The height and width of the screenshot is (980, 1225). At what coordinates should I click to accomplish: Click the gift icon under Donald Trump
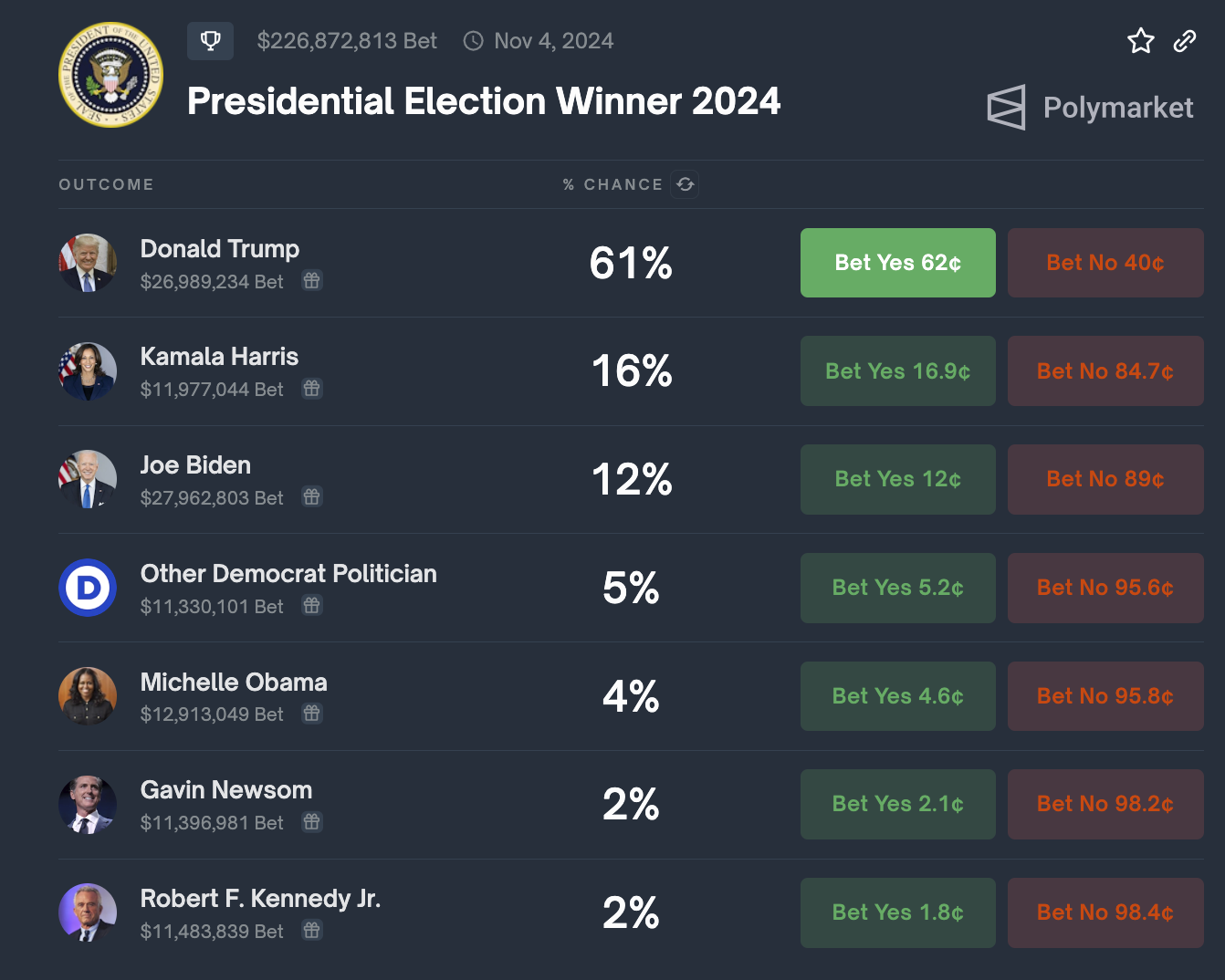(312, 280)
